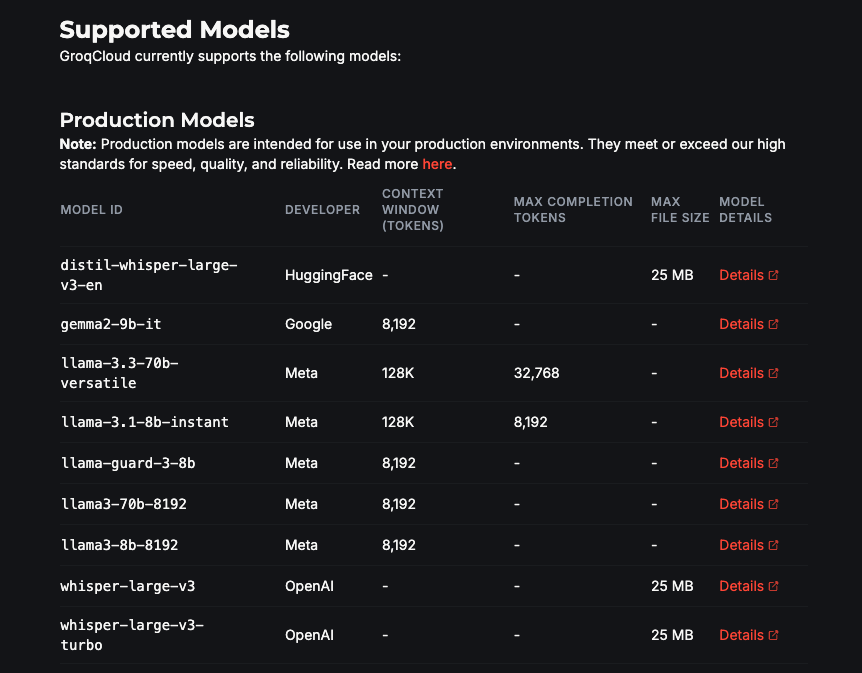Screen dimensions: 862x673
Task: Select the model ID gemma2-9b-it
Action: 111,324
